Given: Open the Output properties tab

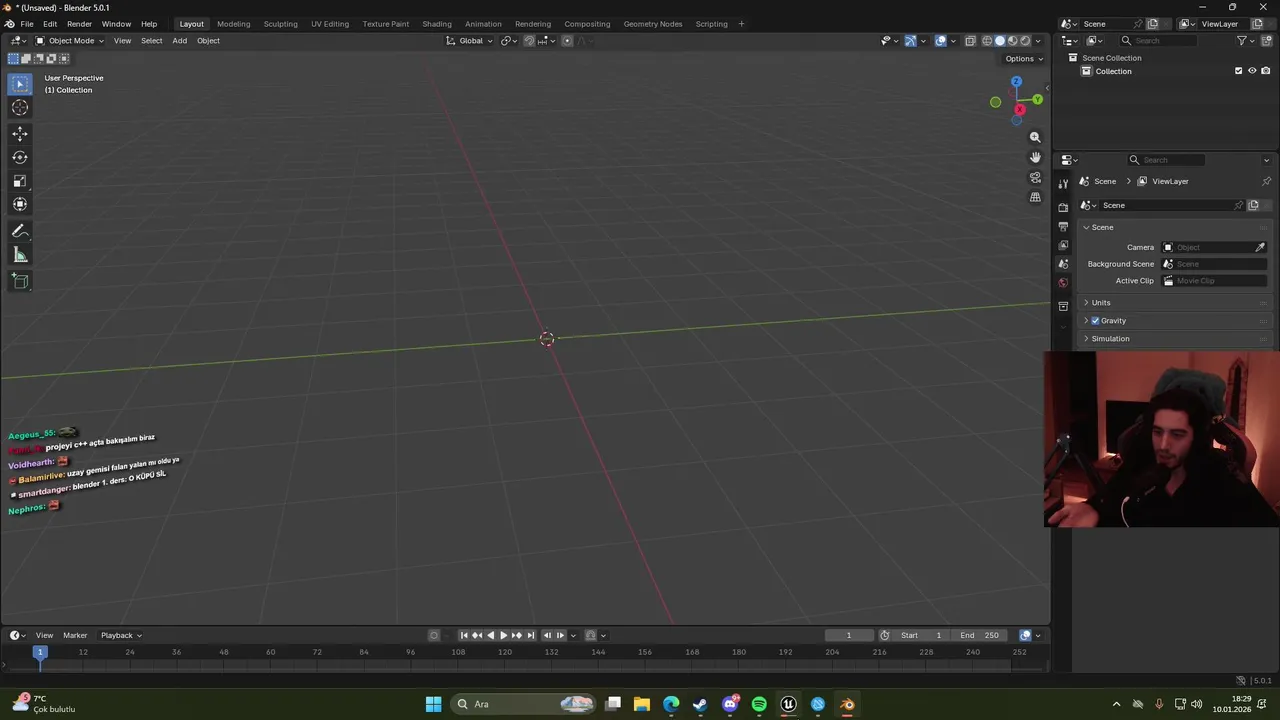Looking at the screenshot, I should coord(1063,226).
